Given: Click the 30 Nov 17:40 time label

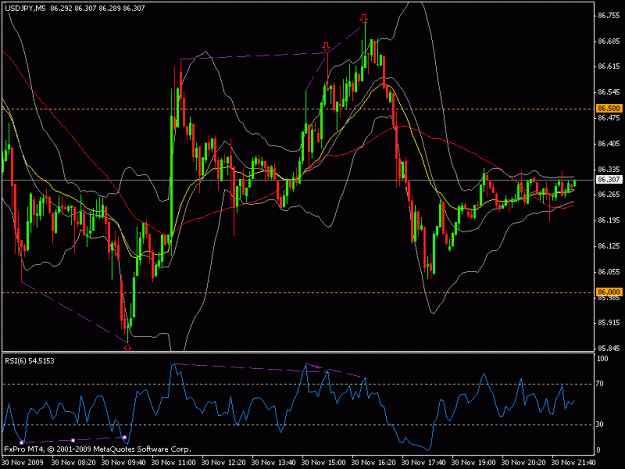Looking at the screenshot, I should click(x=423, y=463).
